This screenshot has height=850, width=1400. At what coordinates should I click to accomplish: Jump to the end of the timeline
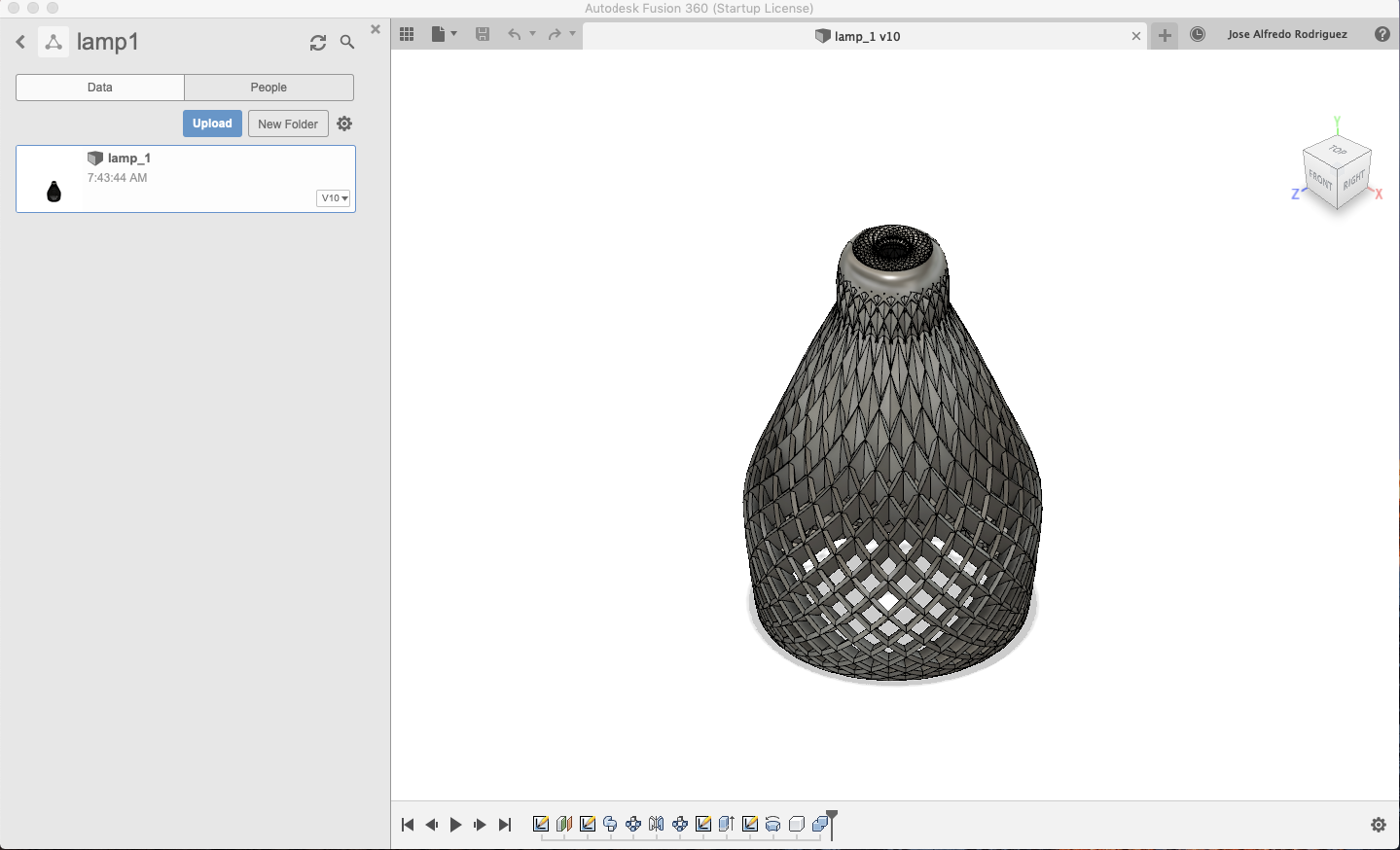coord(504,824)
